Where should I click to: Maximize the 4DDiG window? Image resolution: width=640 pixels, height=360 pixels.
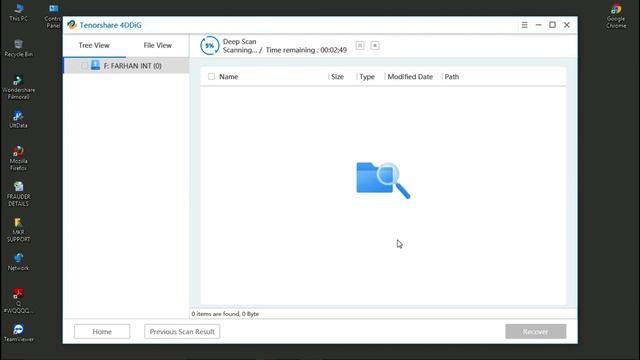click(x=552, y=25)
